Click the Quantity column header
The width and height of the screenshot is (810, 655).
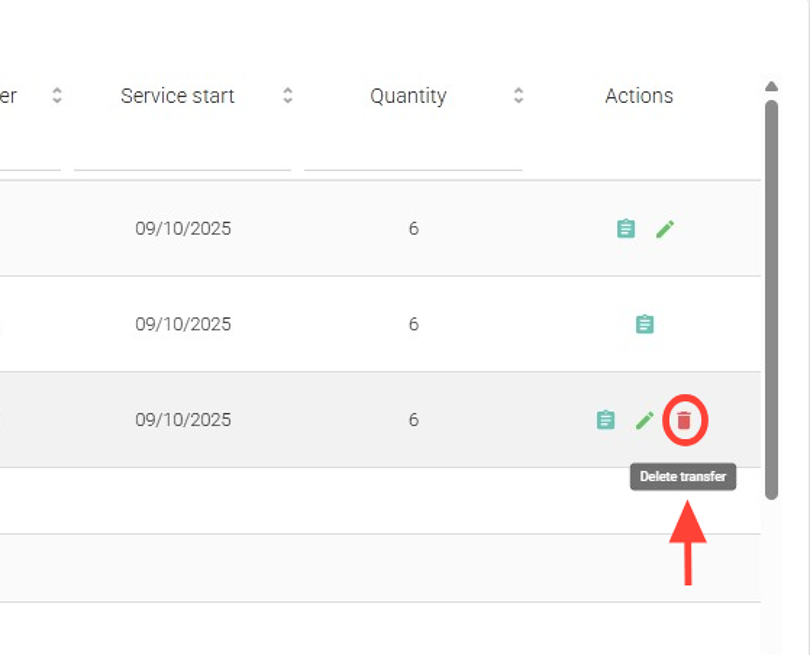click(408, 96)
